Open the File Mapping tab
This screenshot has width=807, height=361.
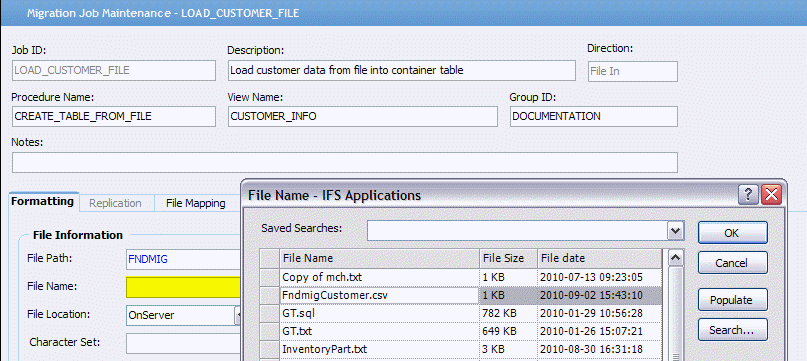click(196, 203)
